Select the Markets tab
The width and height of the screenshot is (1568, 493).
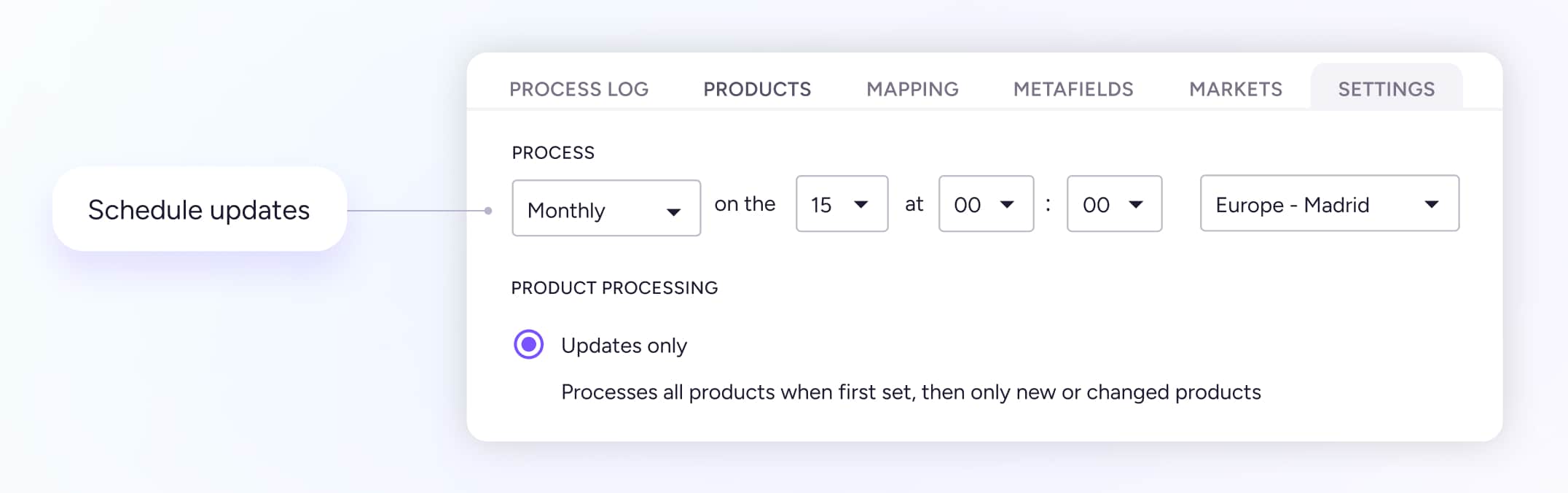[x=1236, y=89]
